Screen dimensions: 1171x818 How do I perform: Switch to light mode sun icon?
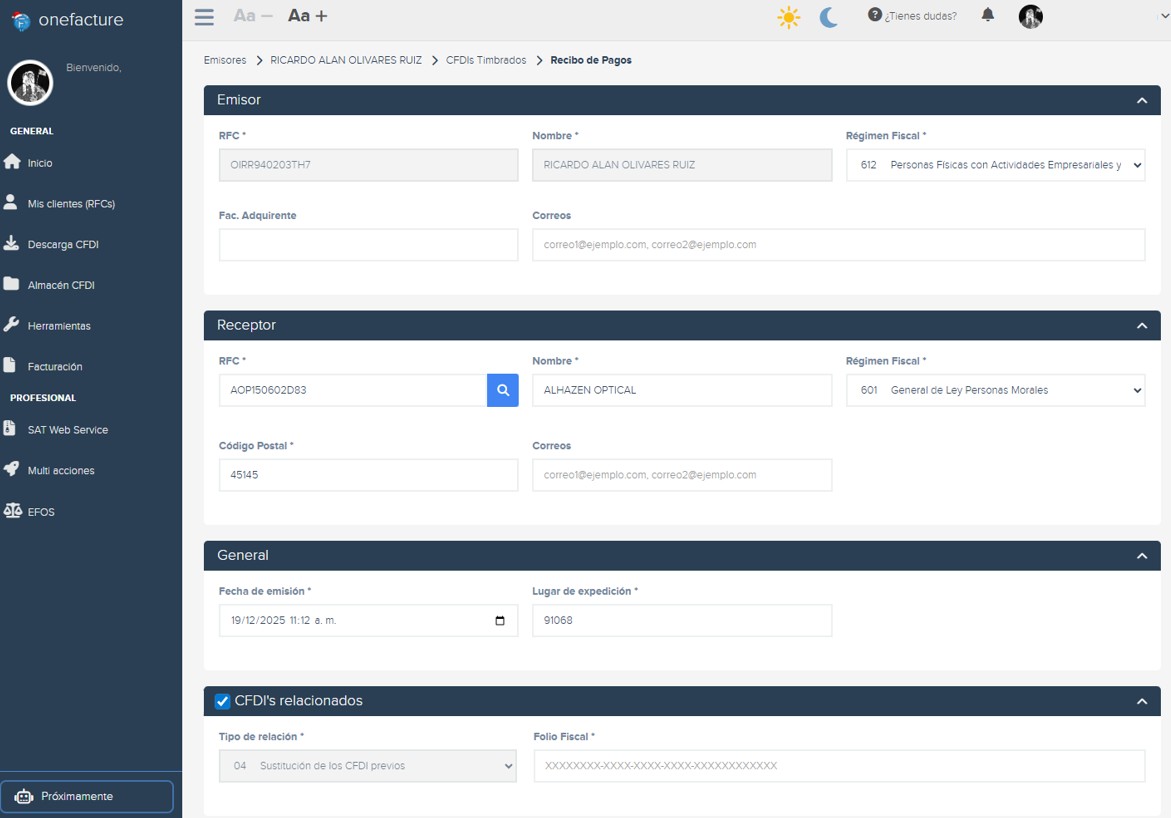[789, 17]
